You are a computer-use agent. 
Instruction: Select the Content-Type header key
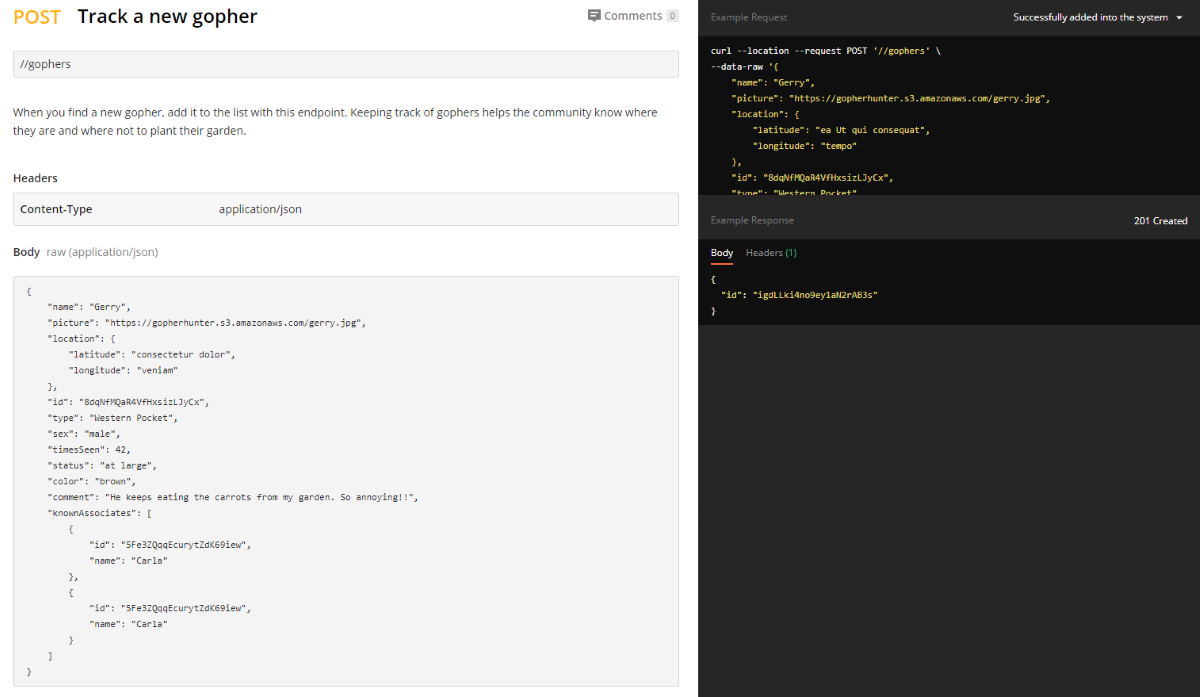pos(56,209)
